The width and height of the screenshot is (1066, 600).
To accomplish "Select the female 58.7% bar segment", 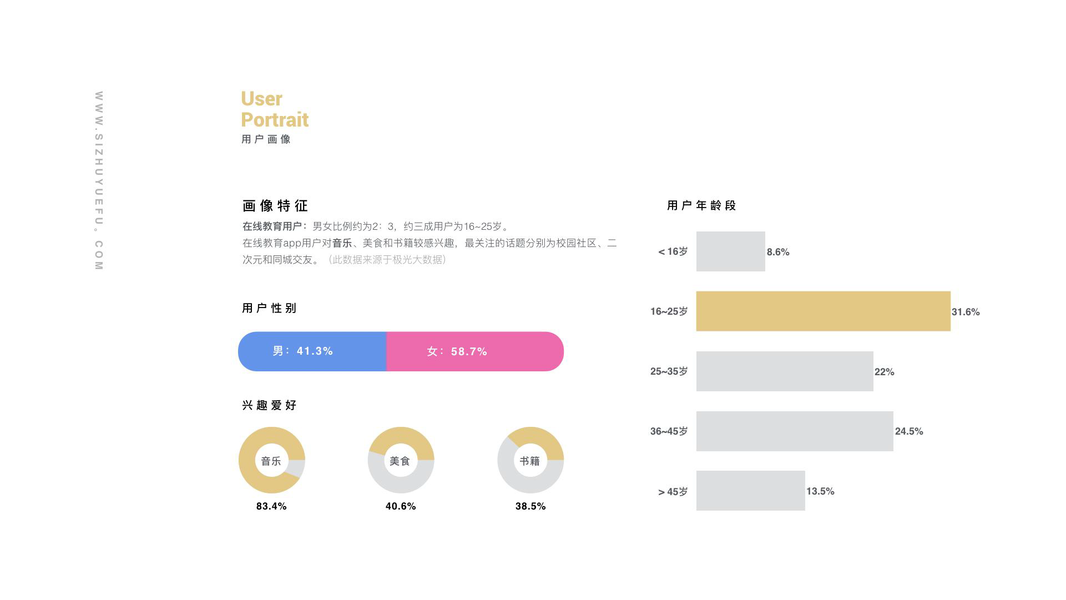I will 475,352.
